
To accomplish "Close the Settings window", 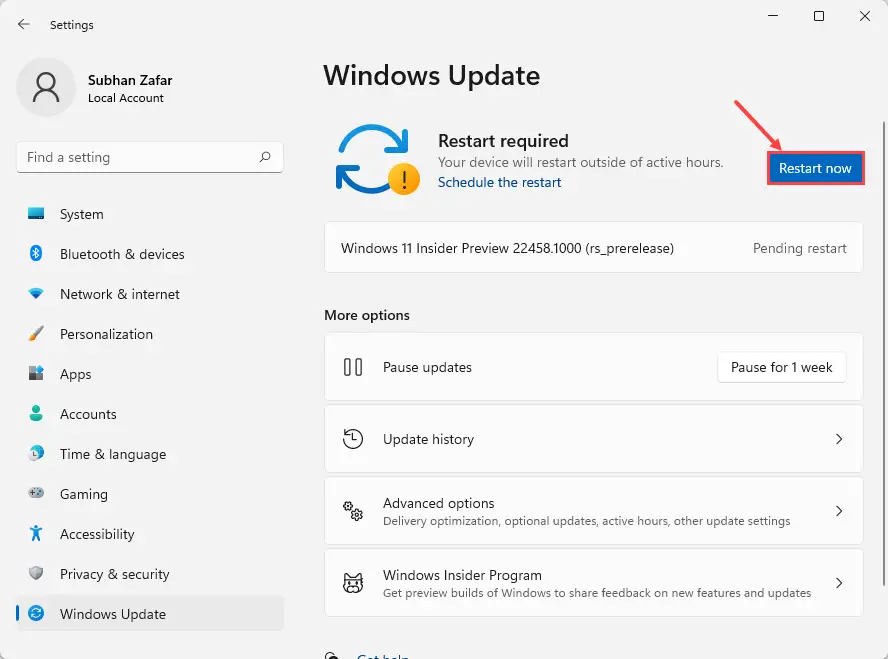I will (x=864, y=16).
